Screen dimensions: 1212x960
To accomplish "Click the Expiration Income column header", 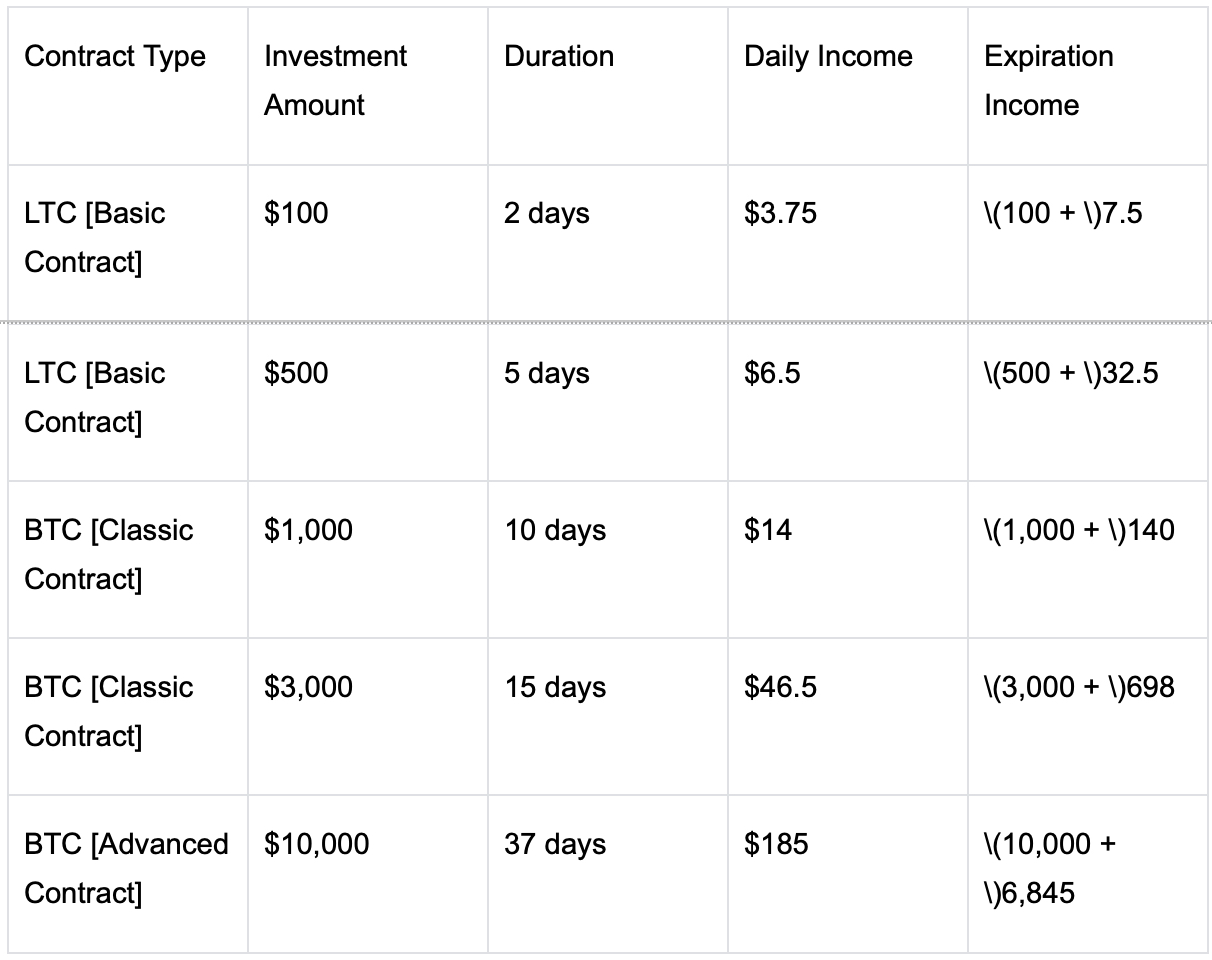I will tap(1048, 80).
